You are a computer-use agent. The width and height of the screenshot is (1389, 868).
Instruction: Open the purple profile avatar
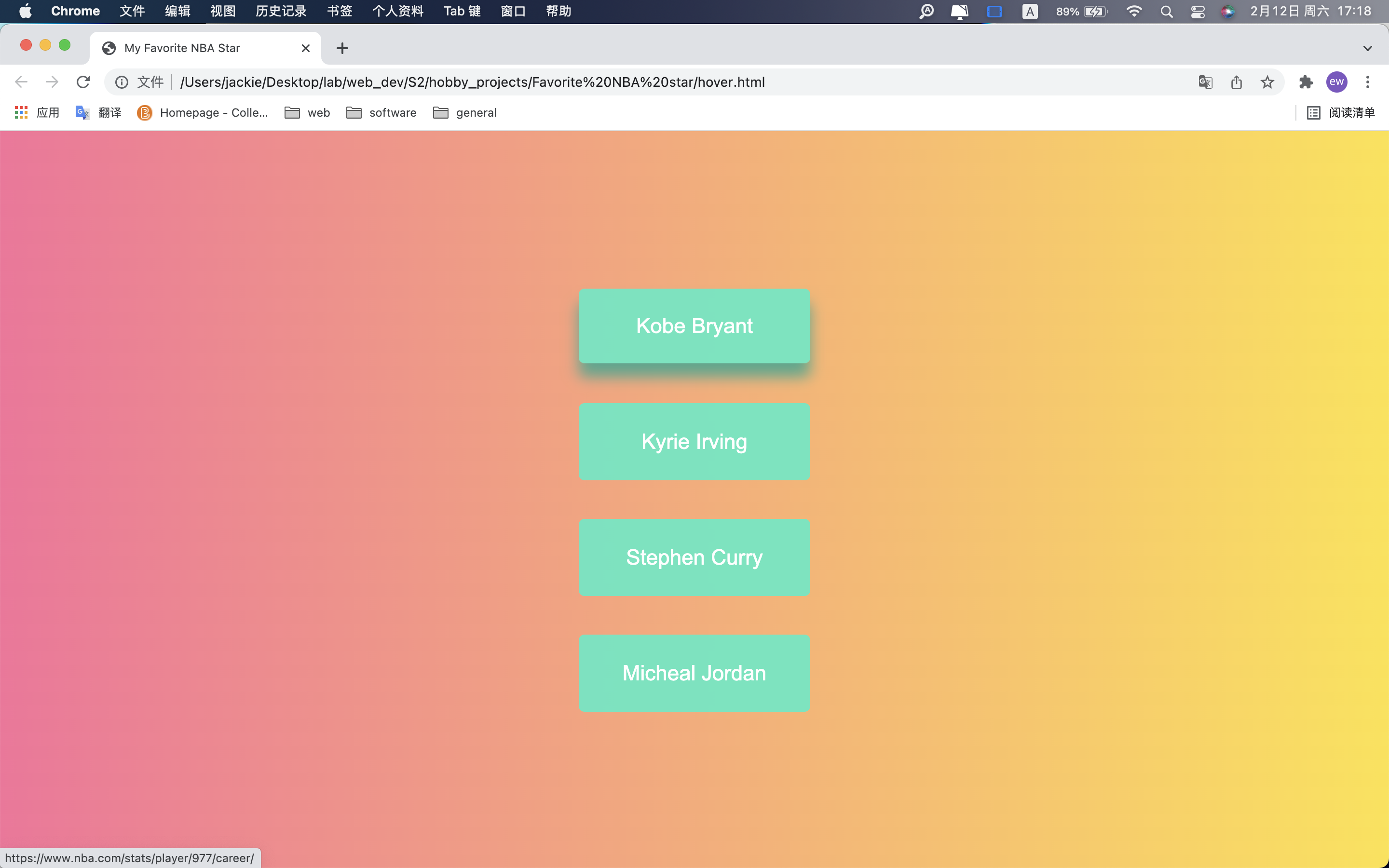coord(1337,82)
